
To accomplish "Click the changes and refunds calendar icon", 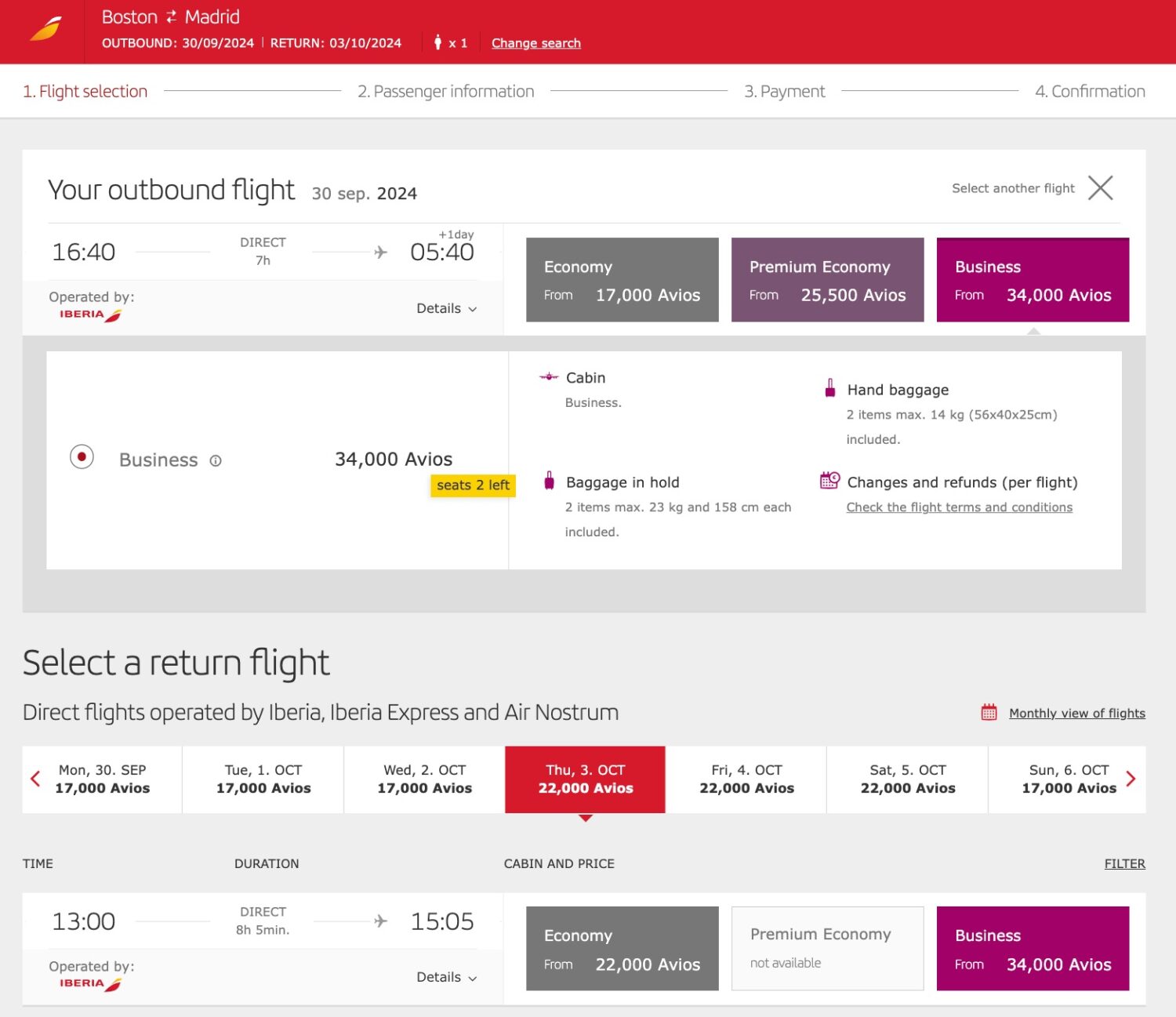I will tap(829, 479).
